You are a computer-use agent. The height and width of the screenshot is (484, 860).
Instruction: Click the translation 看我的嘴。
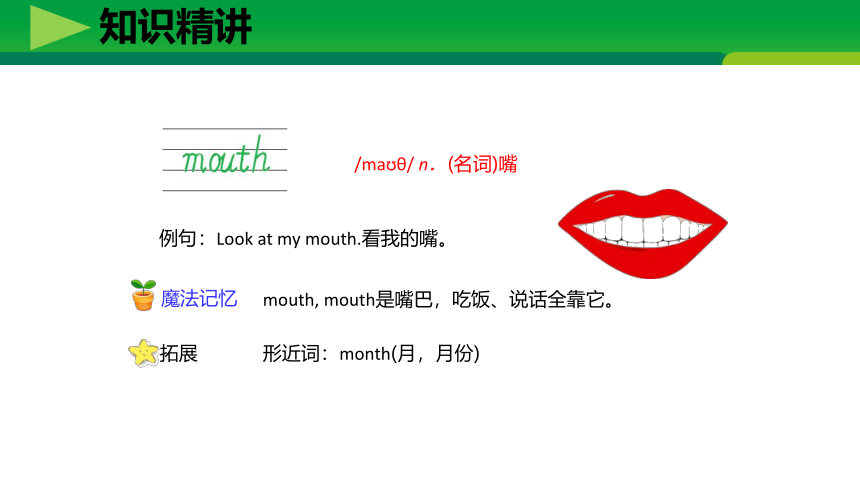click(x=405, y=239)
